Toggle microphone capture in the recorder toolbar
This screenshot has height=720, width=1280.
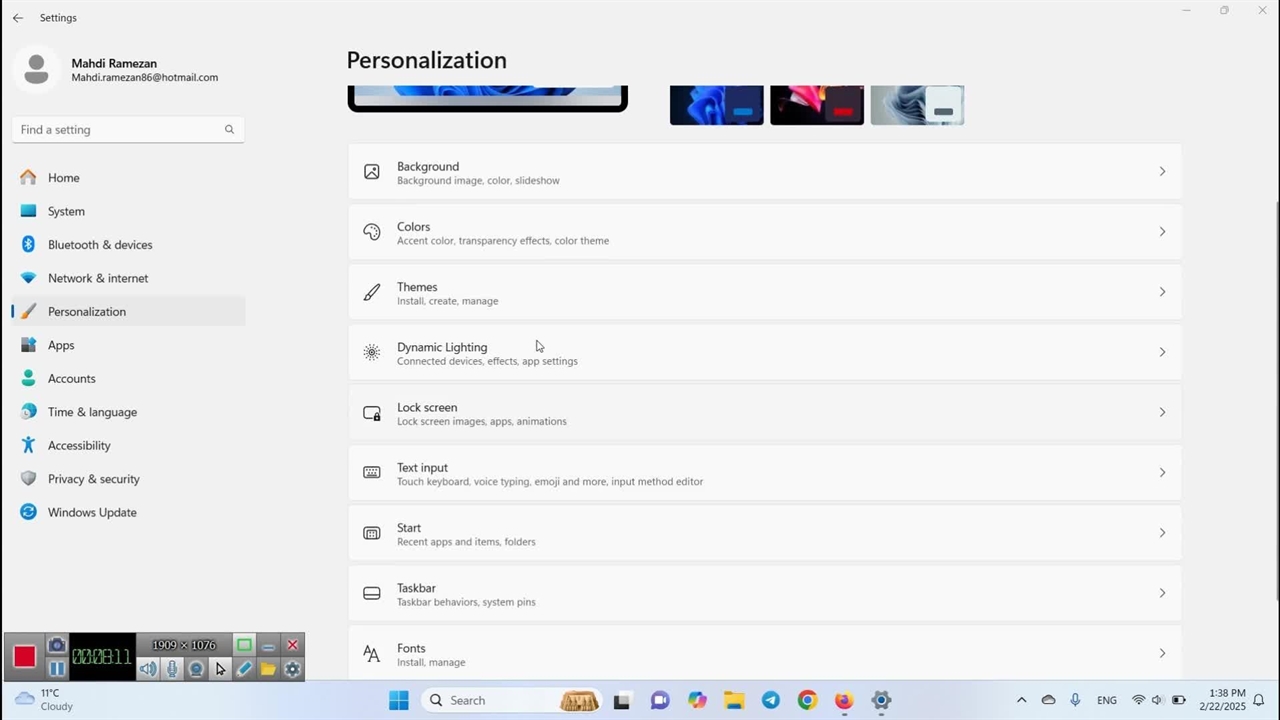[x=172, y=669]
